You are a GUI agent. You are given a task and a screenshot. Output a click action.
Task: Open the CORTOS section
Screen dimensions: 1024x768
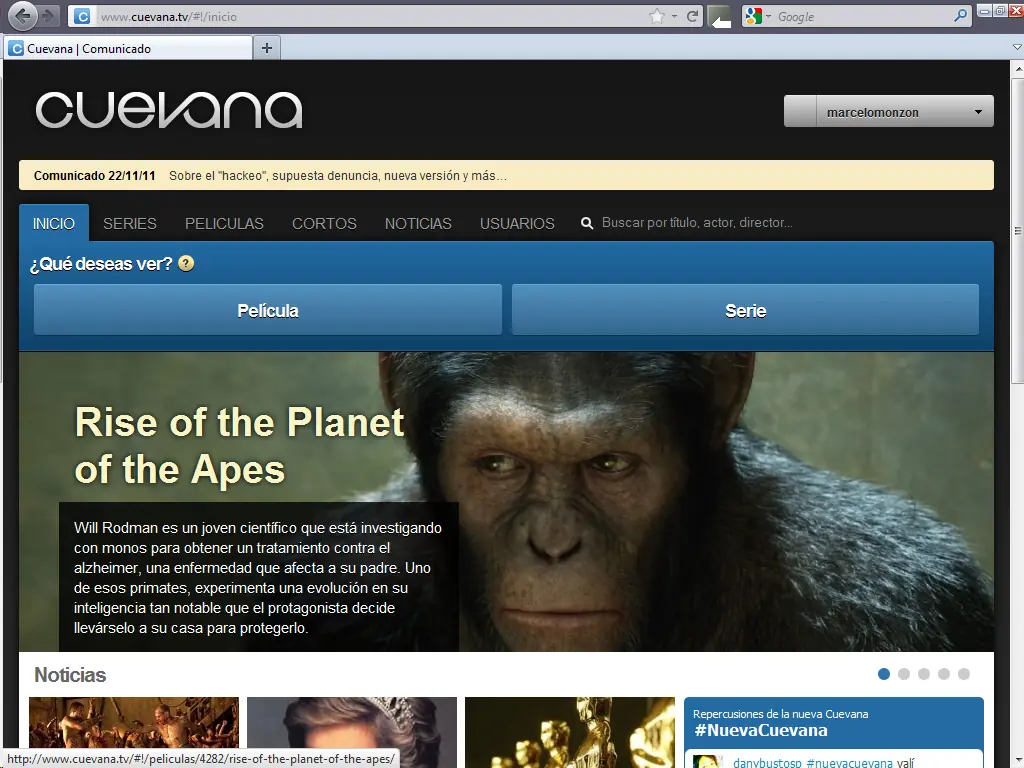click(x=324, y=223)
